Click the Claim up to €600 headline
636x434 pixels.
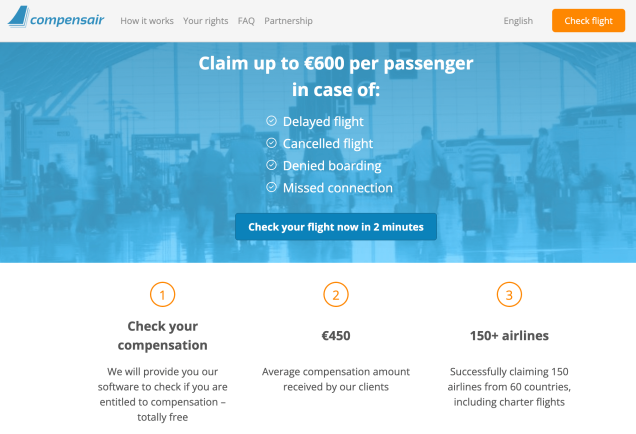(336, 76)
